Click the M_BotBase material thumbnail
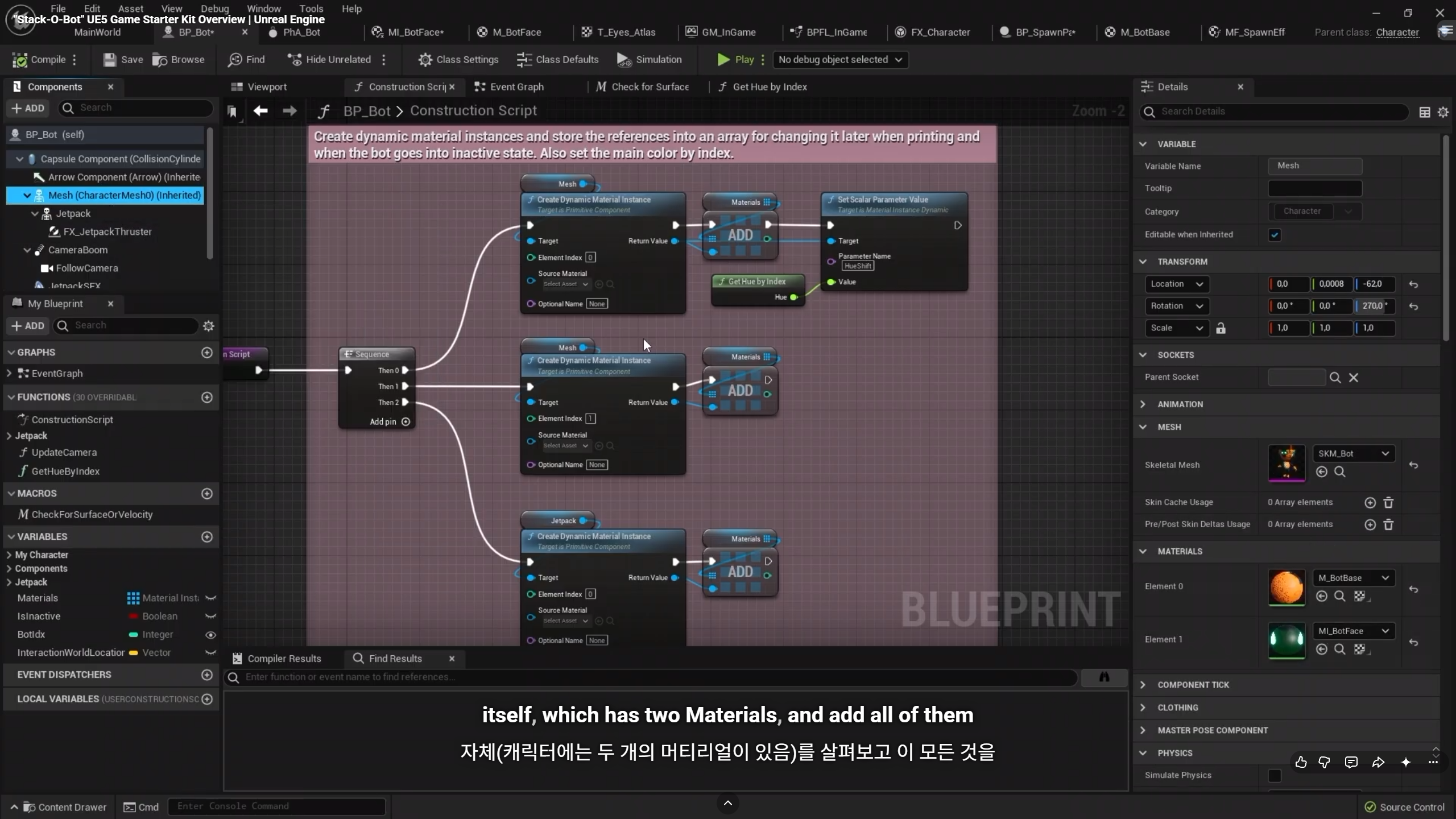Image resolution: width=1456 pixels, height=819 pixels. click(x=1287, y=587)
